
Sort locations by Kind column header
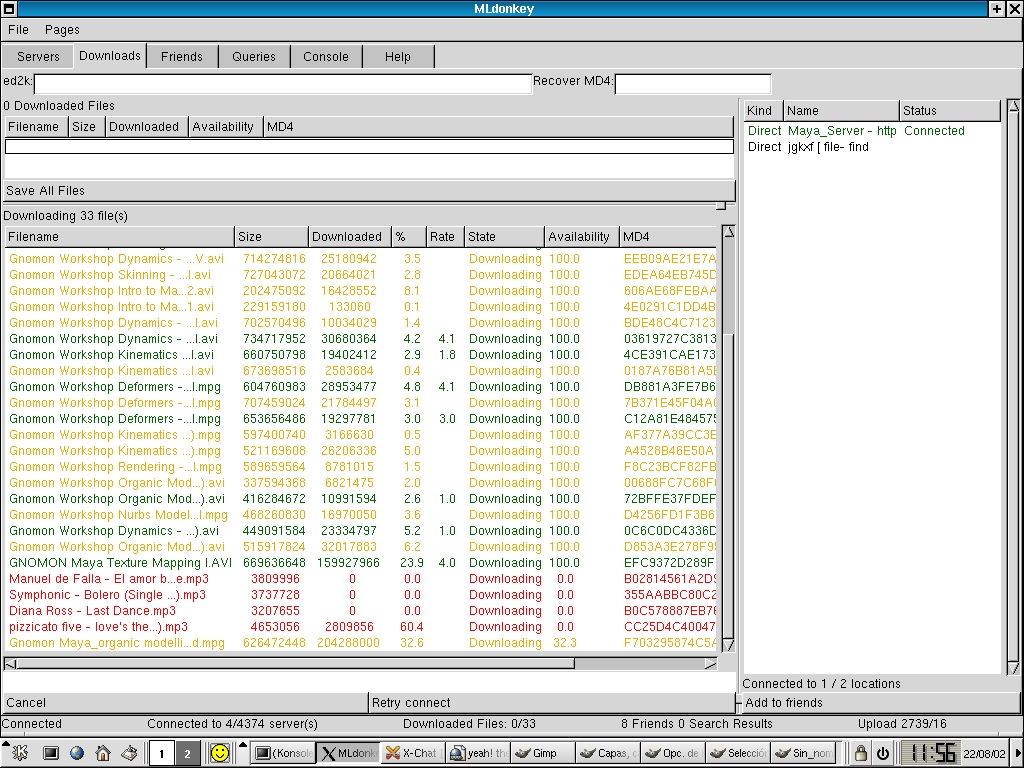763,110
